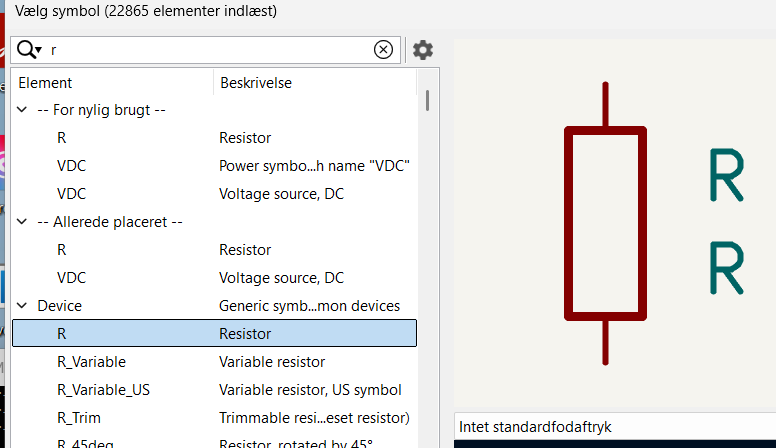
Task: Collapse the 'Allerede placeret' group
Action: [x=22, y=221]
